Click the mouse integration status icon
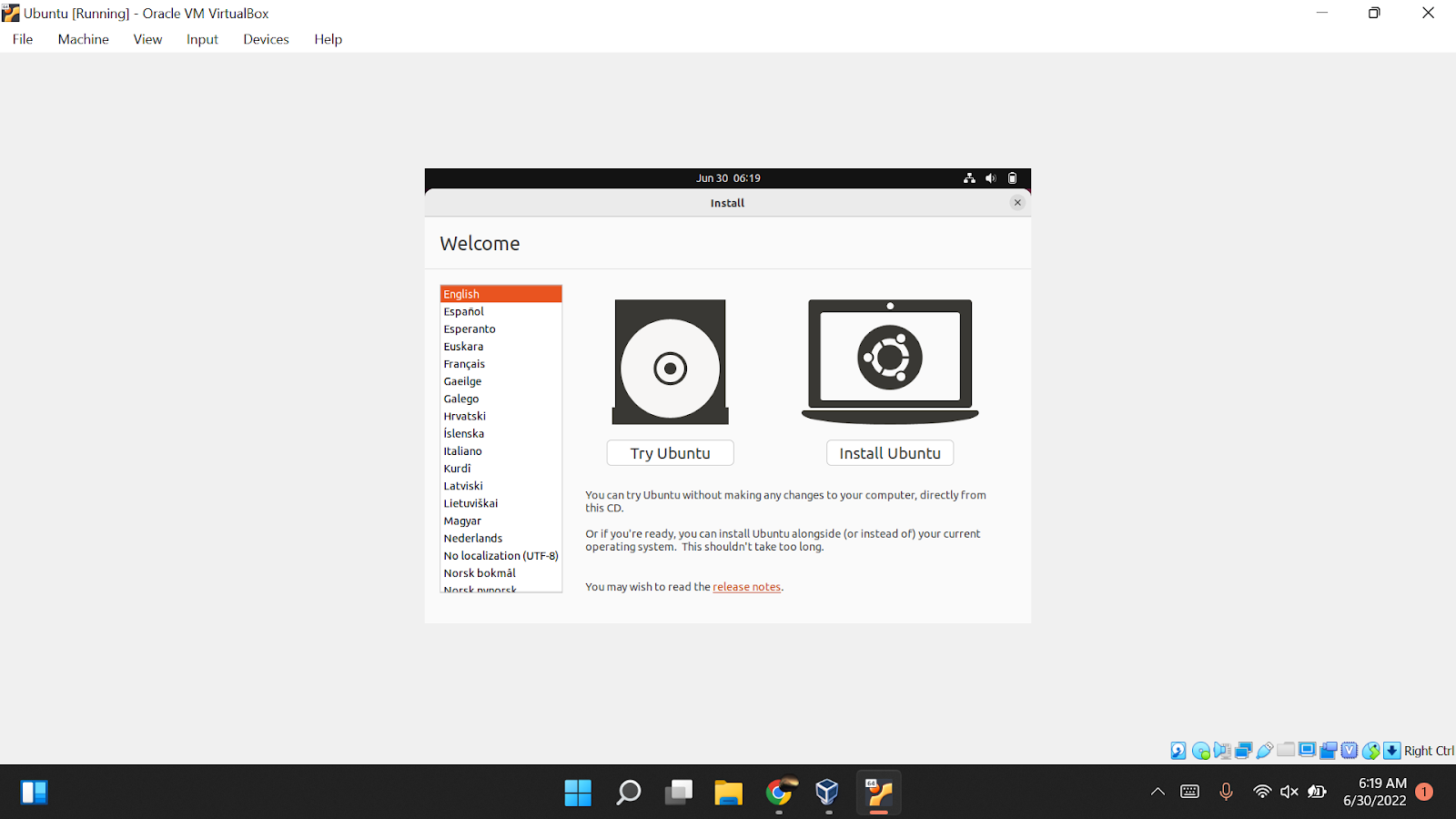 1371,751
